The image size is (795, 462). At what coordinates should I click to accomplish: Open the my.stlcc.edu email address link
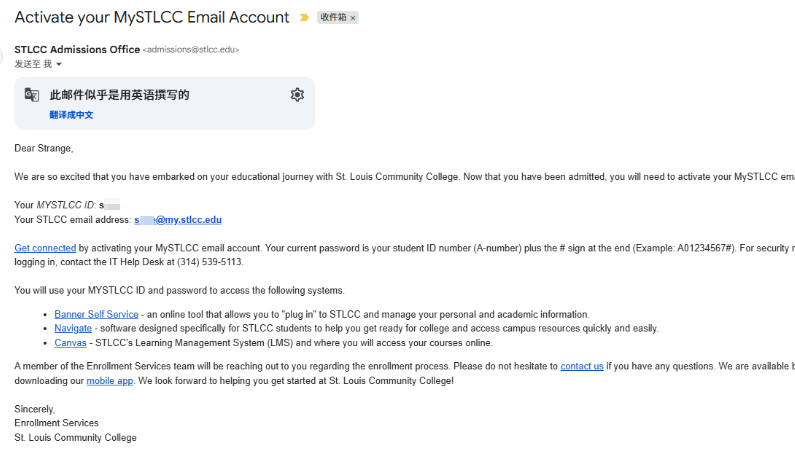tap(178, 219)
